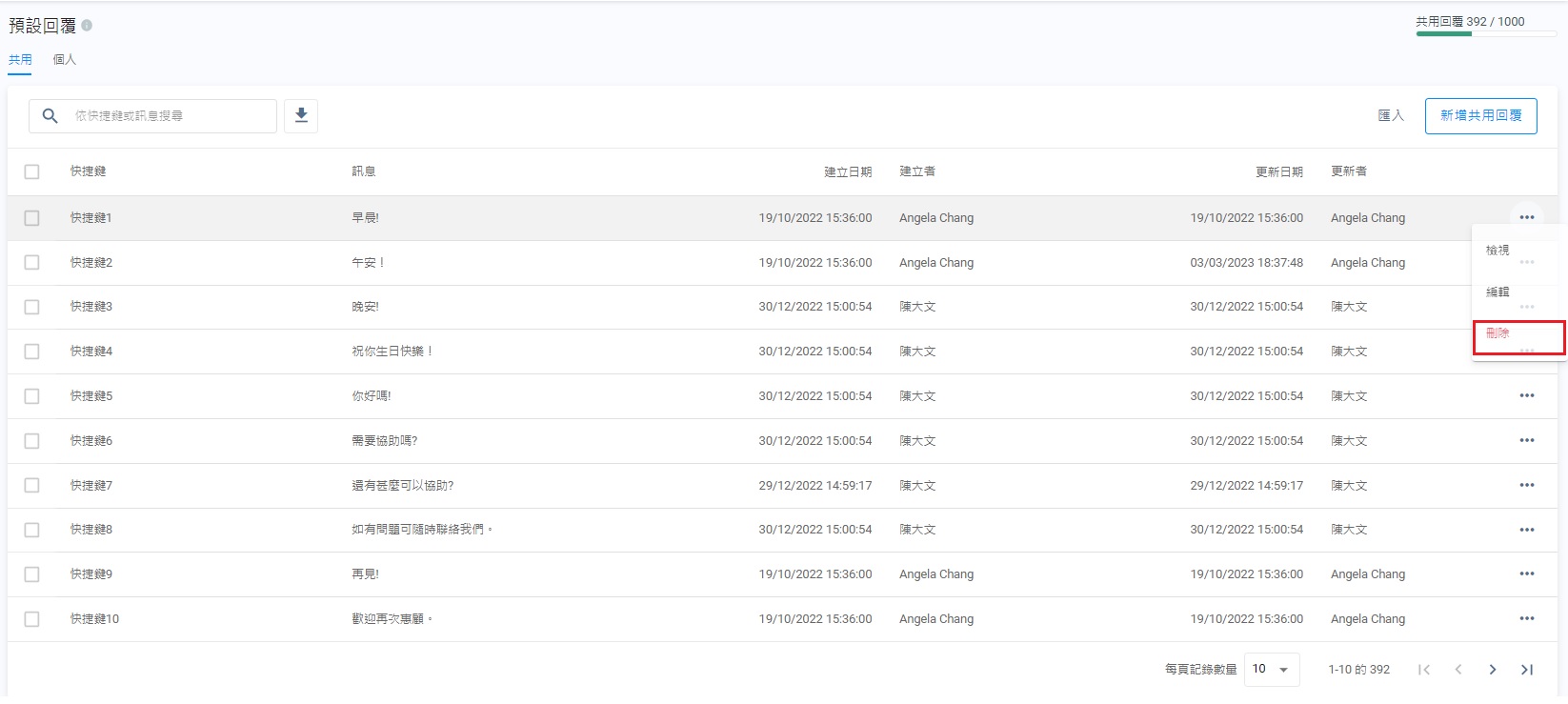This screenshot has height=704, width=1568.
Task: Click the download export icon
Action: pos(301,115)
